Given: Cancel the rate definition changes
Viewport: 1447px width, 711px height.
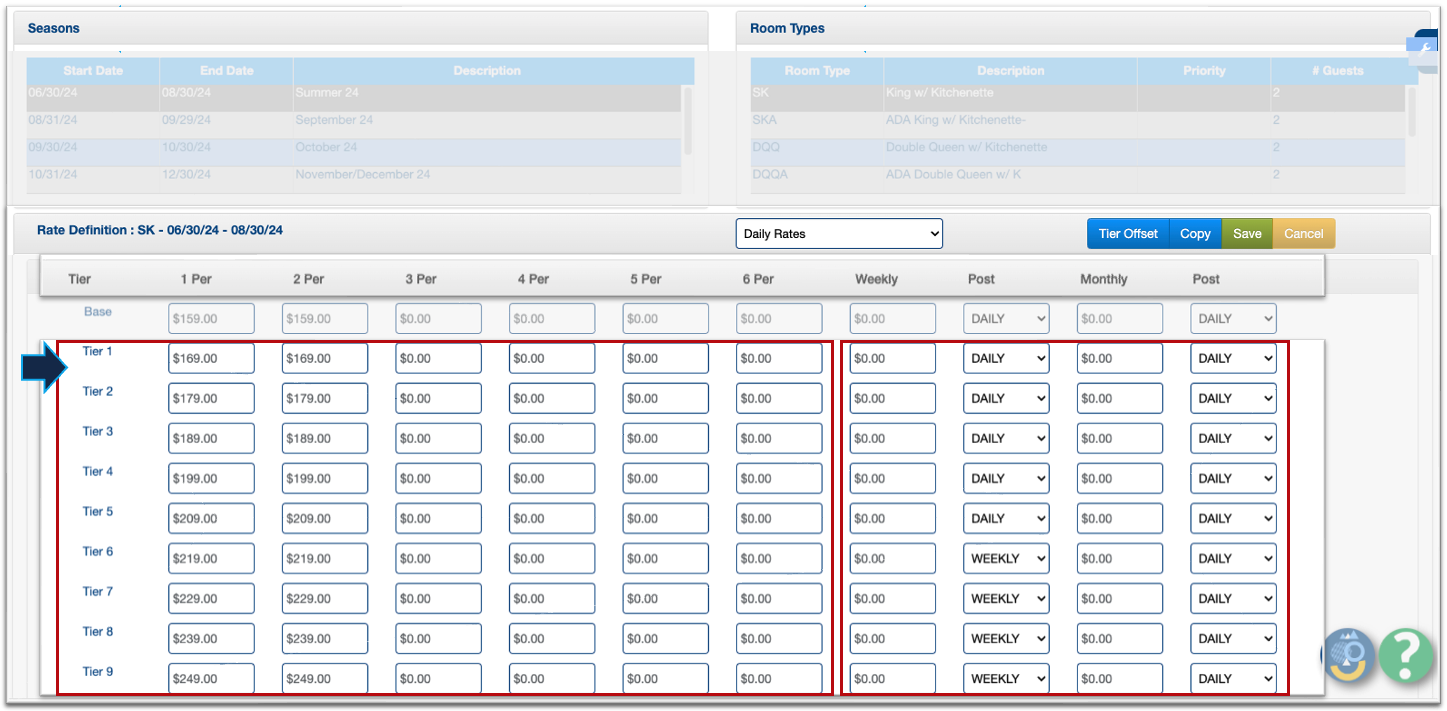Looking at the screenshot, I should click(1303, 234).
